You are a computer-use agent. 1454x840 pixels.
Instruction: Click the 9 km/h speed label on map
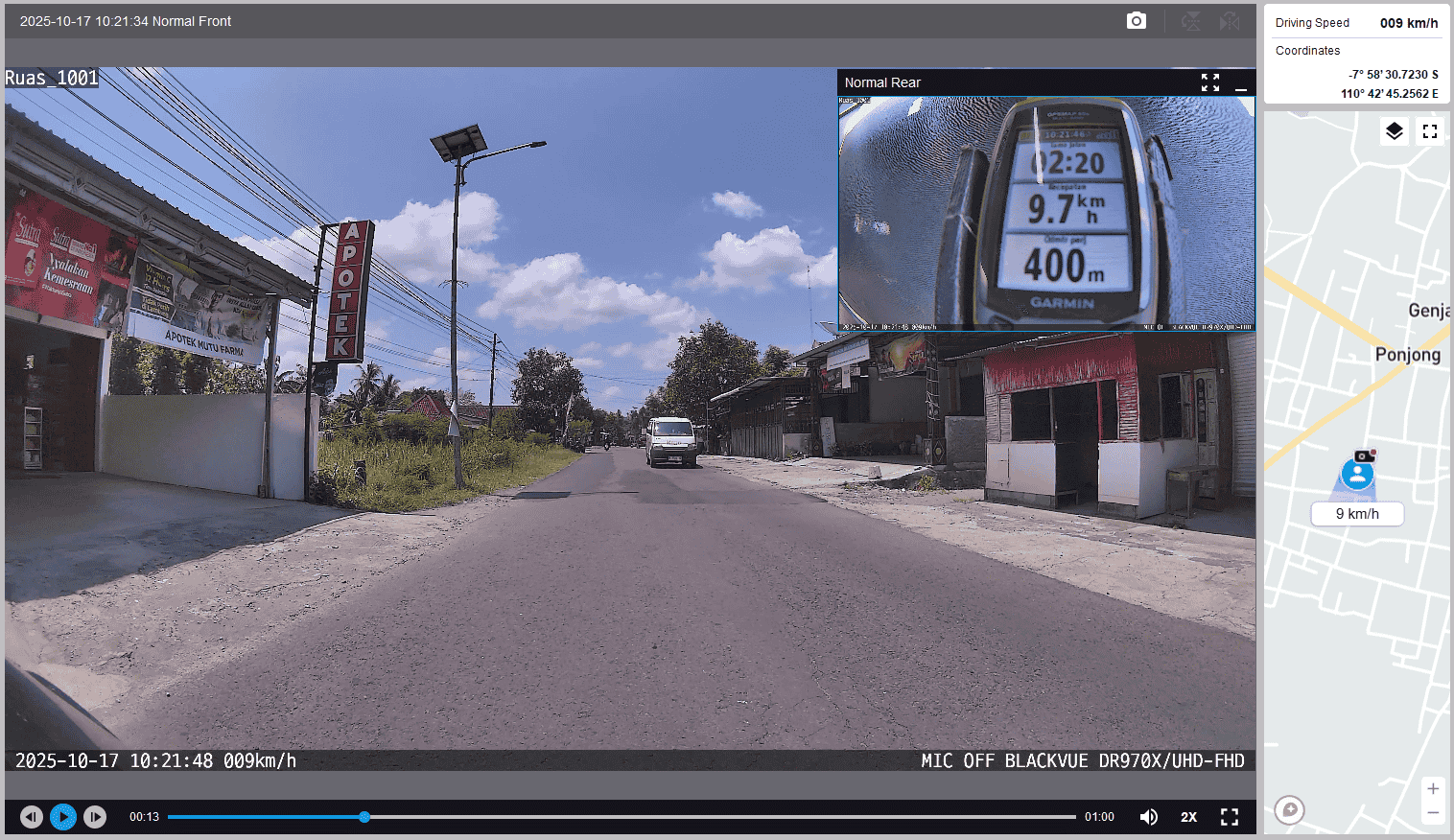[x=1357, y=514]
